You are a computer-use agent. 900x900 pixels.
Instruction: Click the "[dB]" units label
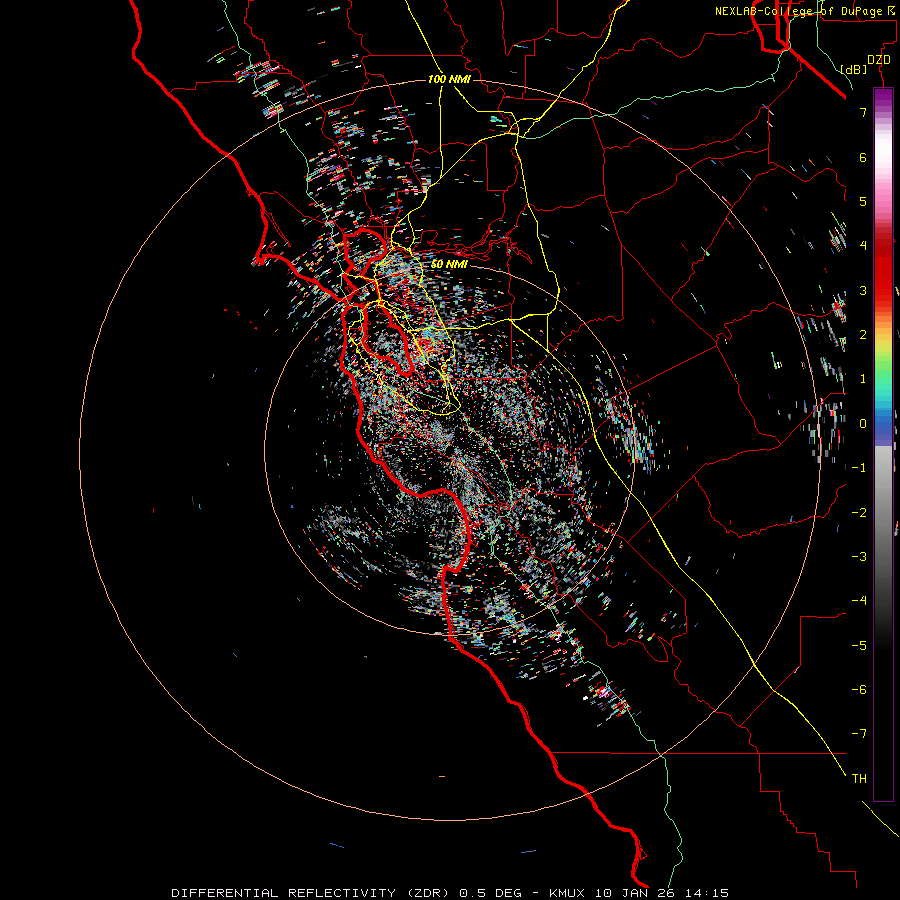click(854, 69)
